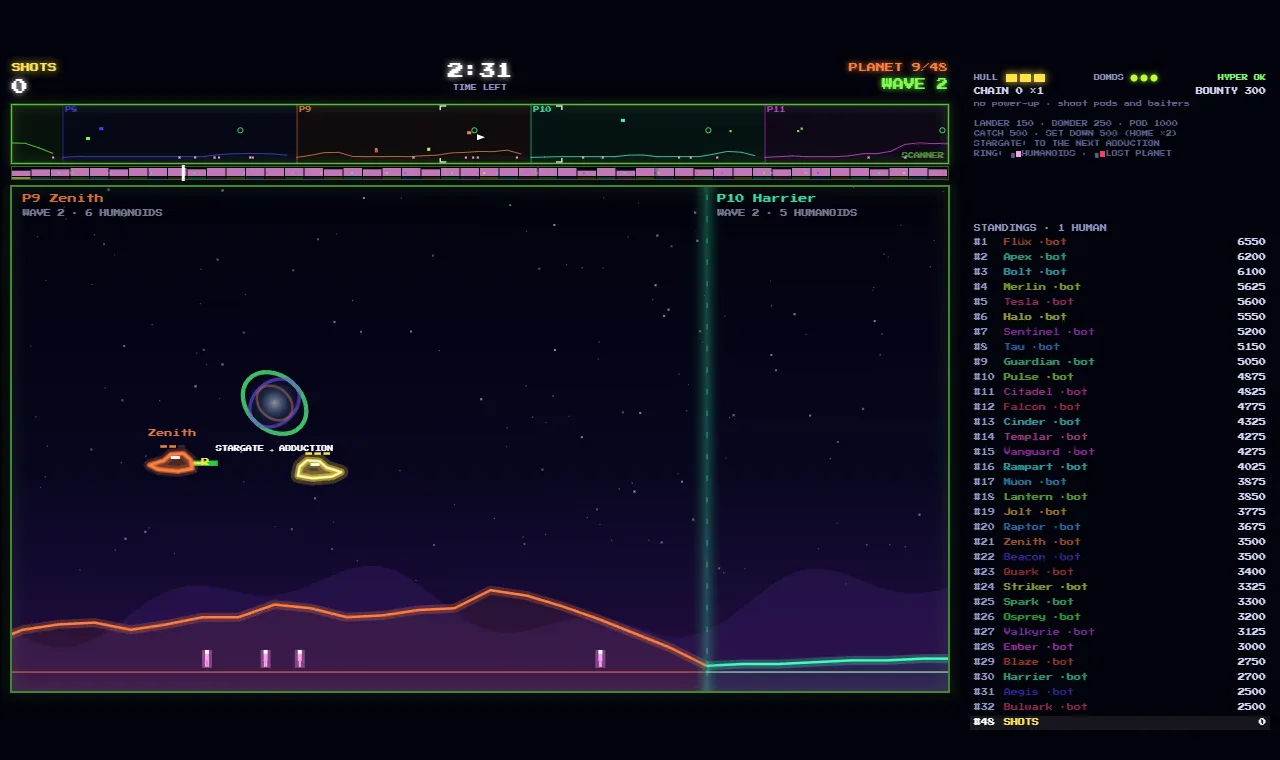Select #14 Templar bot in standings

tap(1119, 437)
